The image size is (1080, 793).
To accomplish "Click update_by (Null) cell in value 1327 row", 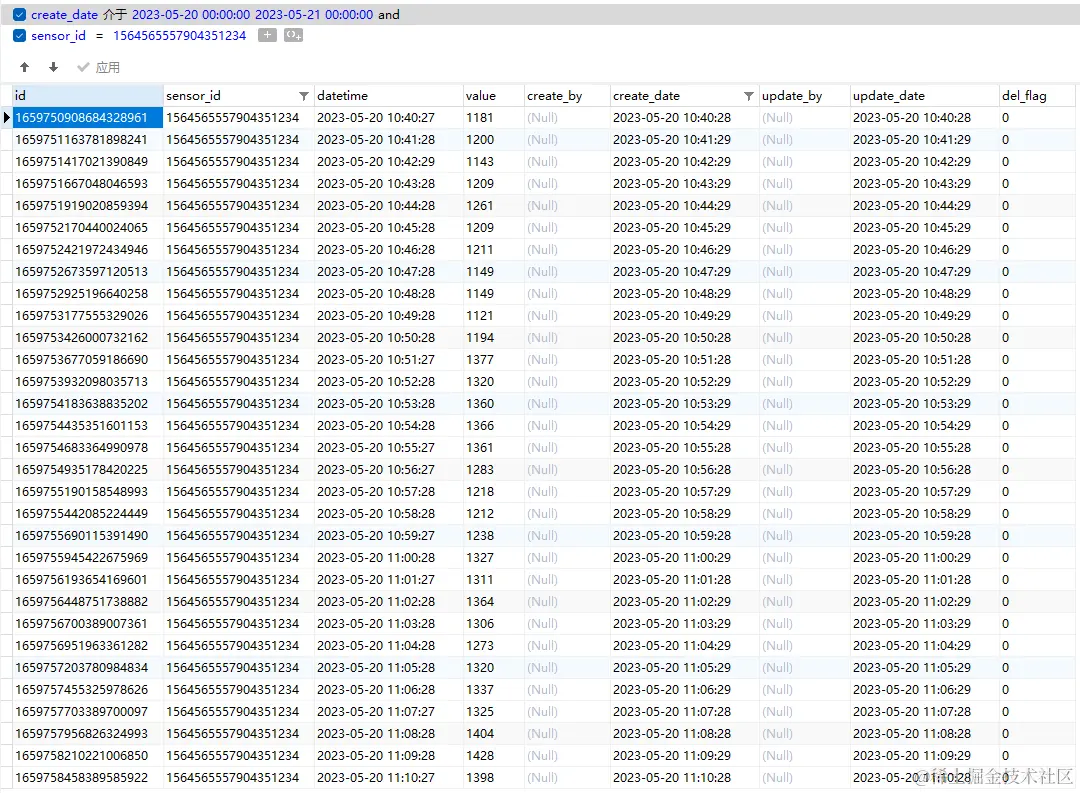I will pyautogui.click(x=804, y=558).
